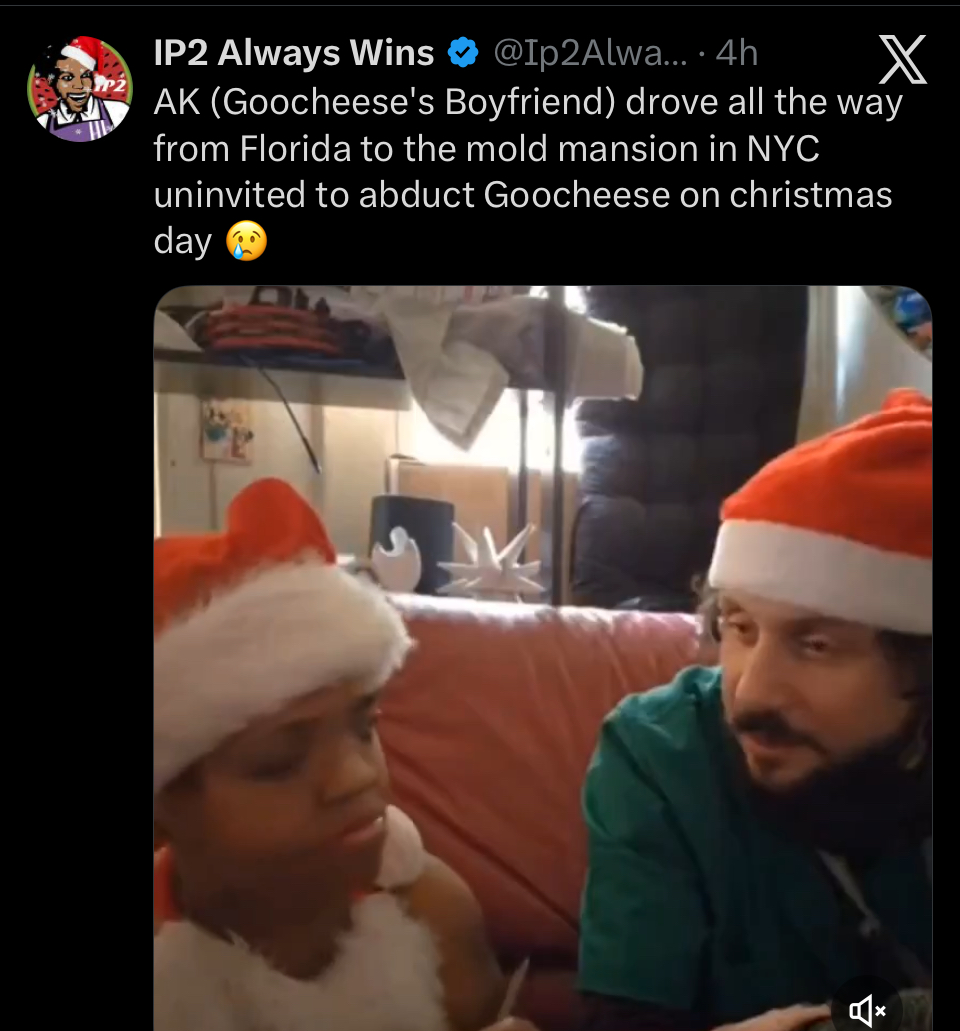Click the bearded man's Santa hat in video

coord(825,514)
